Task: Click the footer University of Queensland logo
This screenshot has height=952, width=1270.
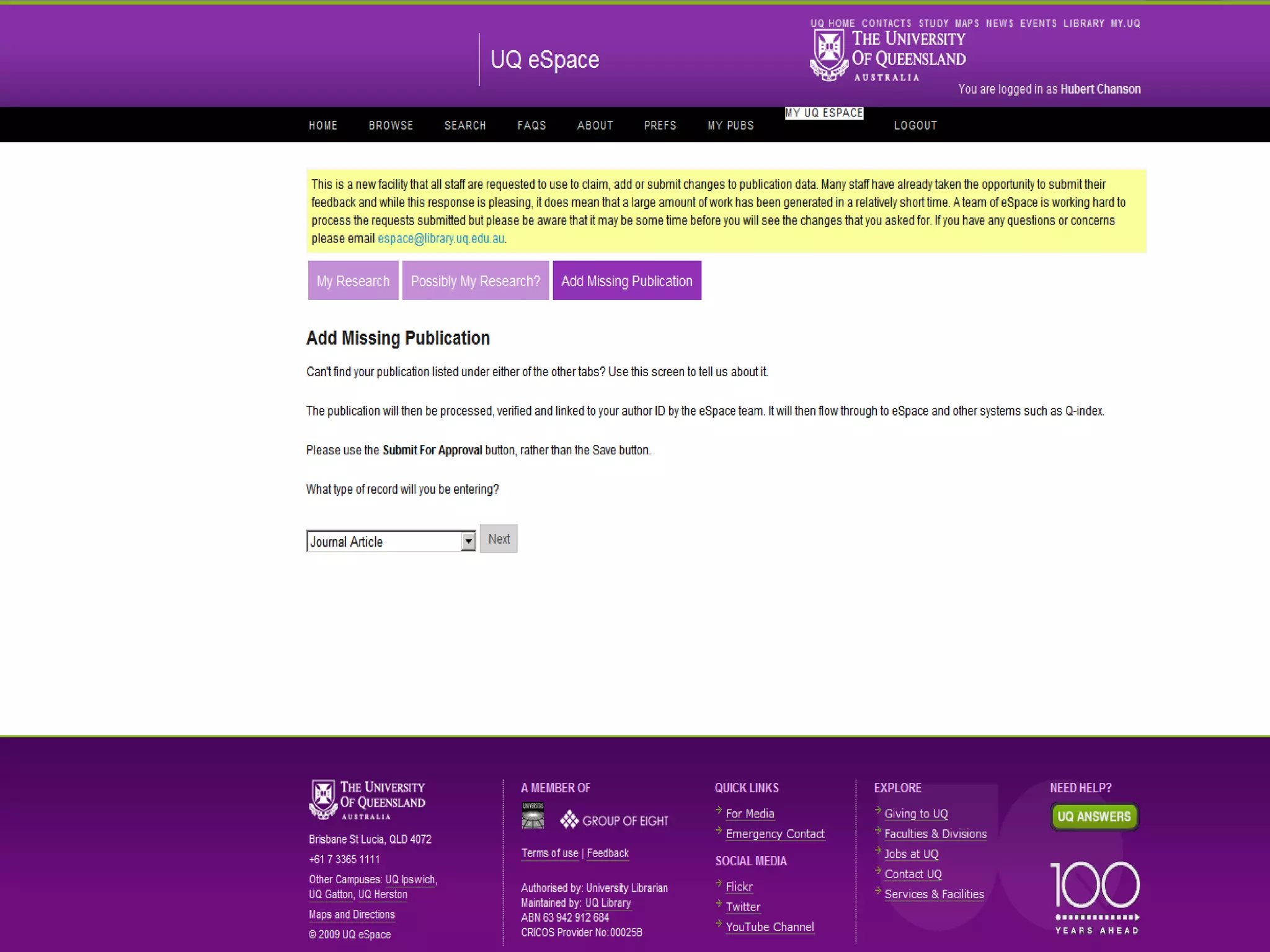Action: [367, 800]
